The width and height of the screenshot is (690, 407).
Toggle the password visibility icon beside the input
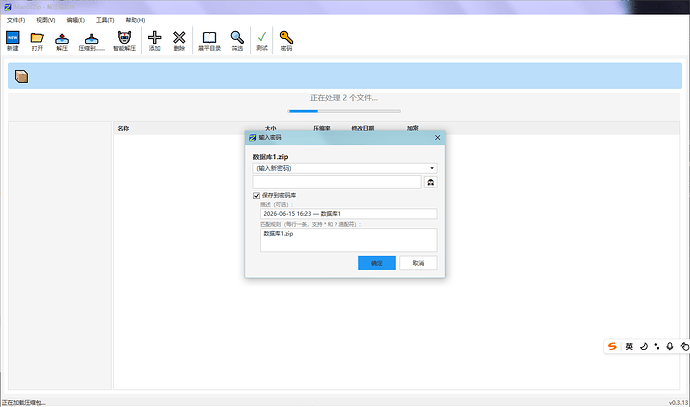(430, 182)
